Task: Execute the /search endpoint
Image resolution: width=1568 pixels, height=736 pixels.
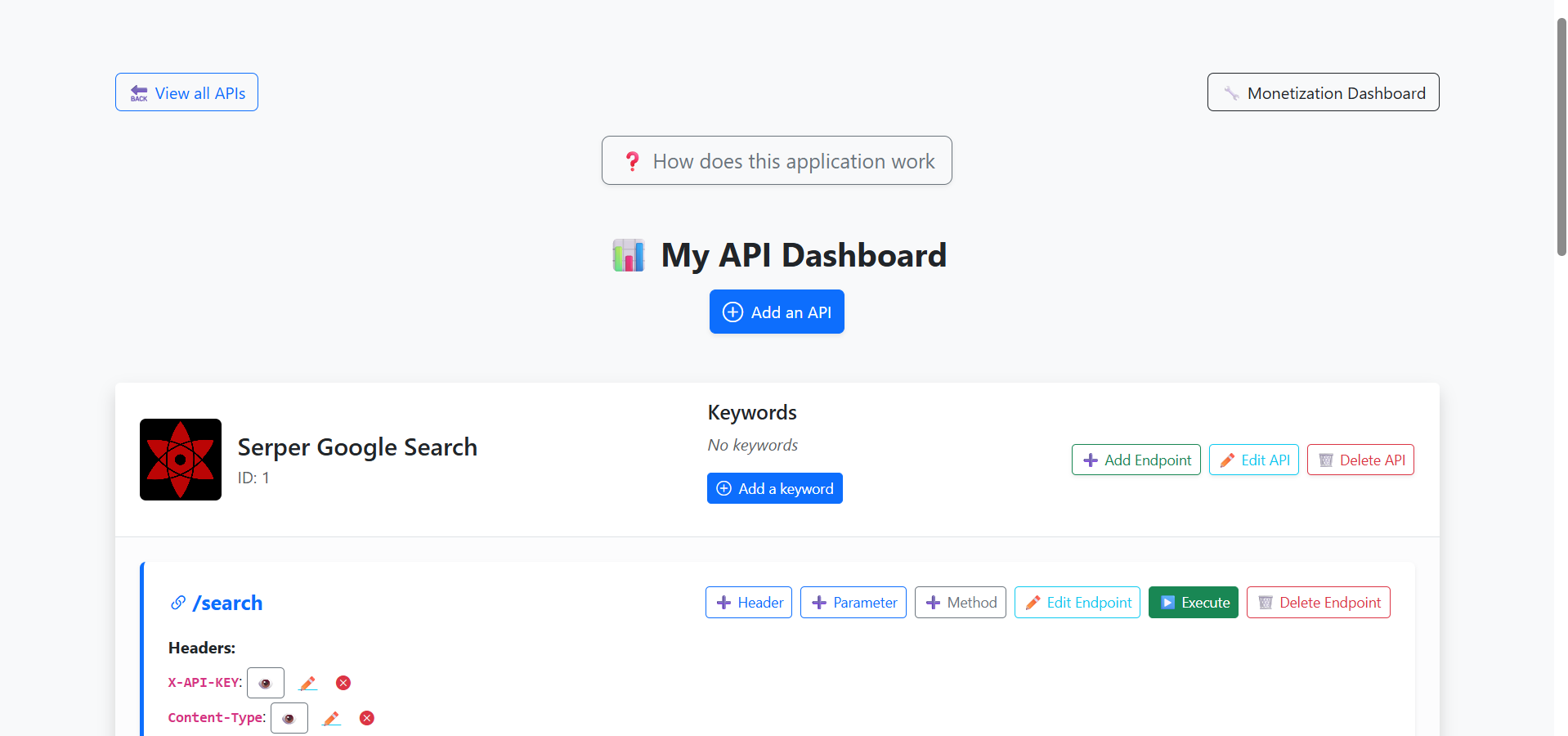Action: pos(1194,603)
